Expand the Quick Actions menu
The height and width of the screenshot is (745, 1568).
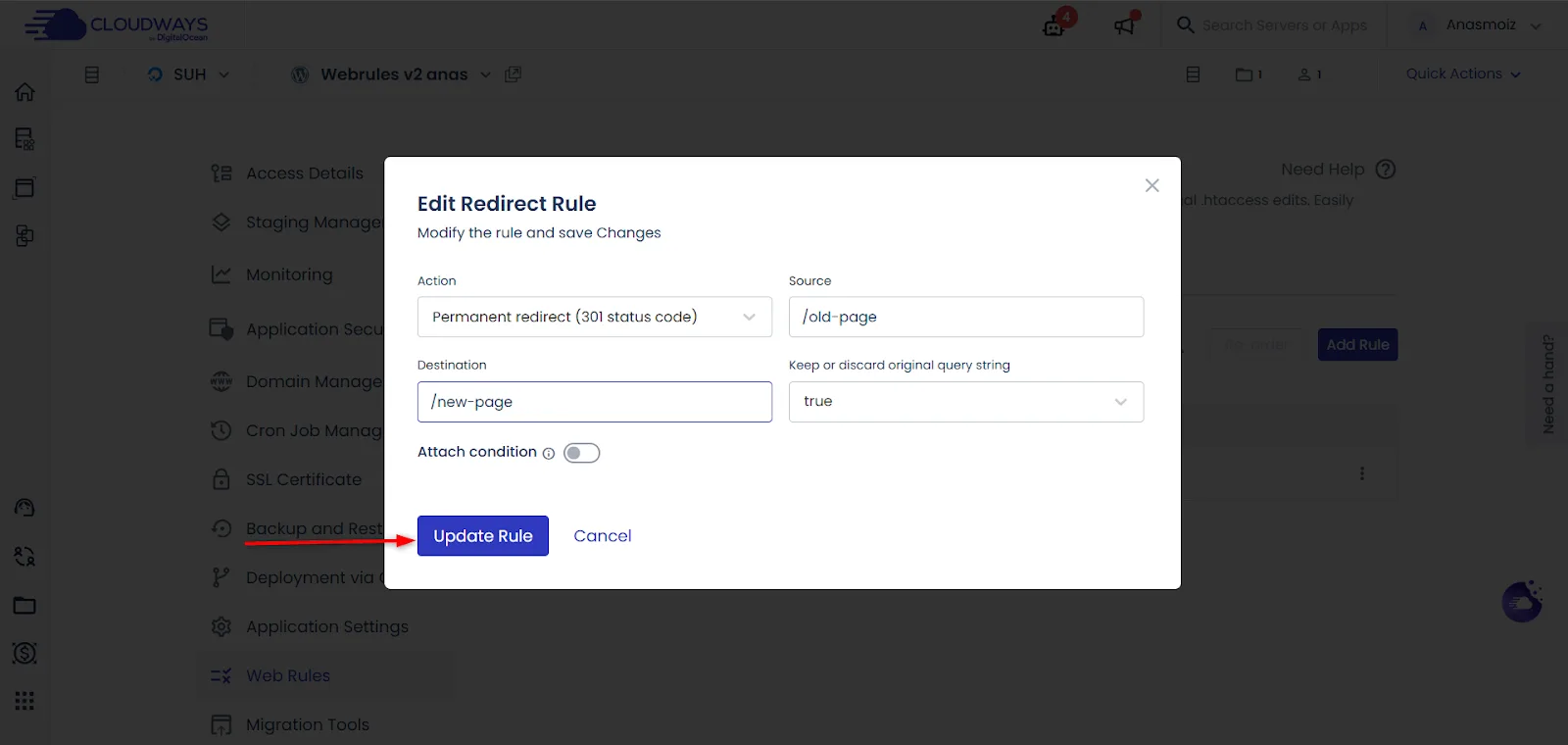(x=1463, y=74)
